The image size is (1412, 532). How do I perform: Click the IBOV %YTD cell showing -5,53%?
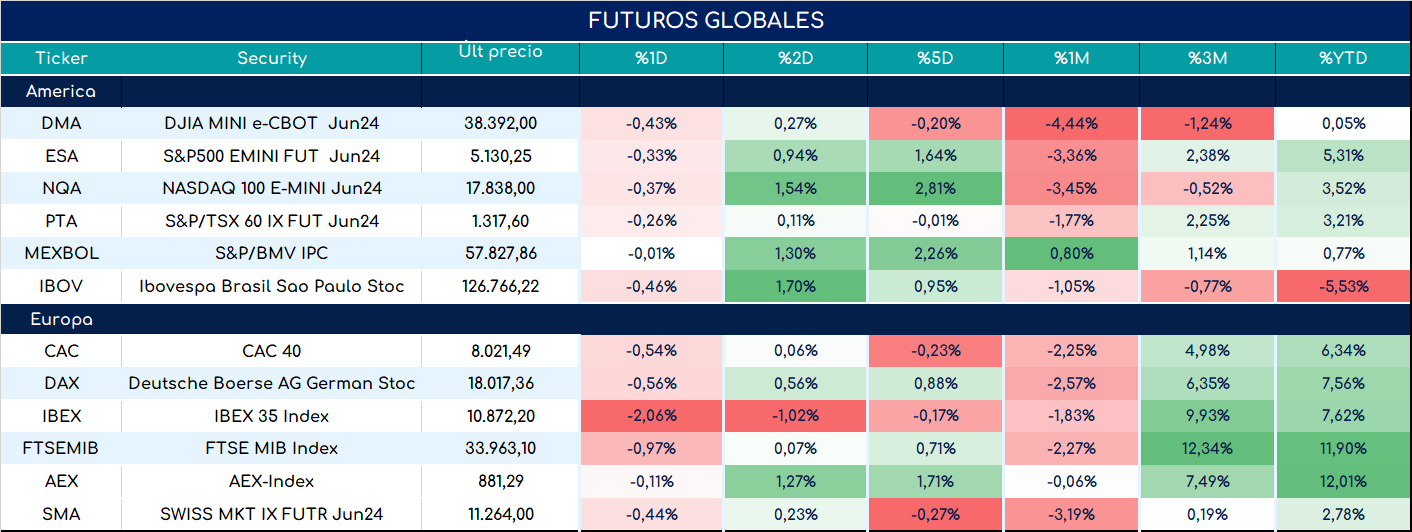tap(1343, 286)
